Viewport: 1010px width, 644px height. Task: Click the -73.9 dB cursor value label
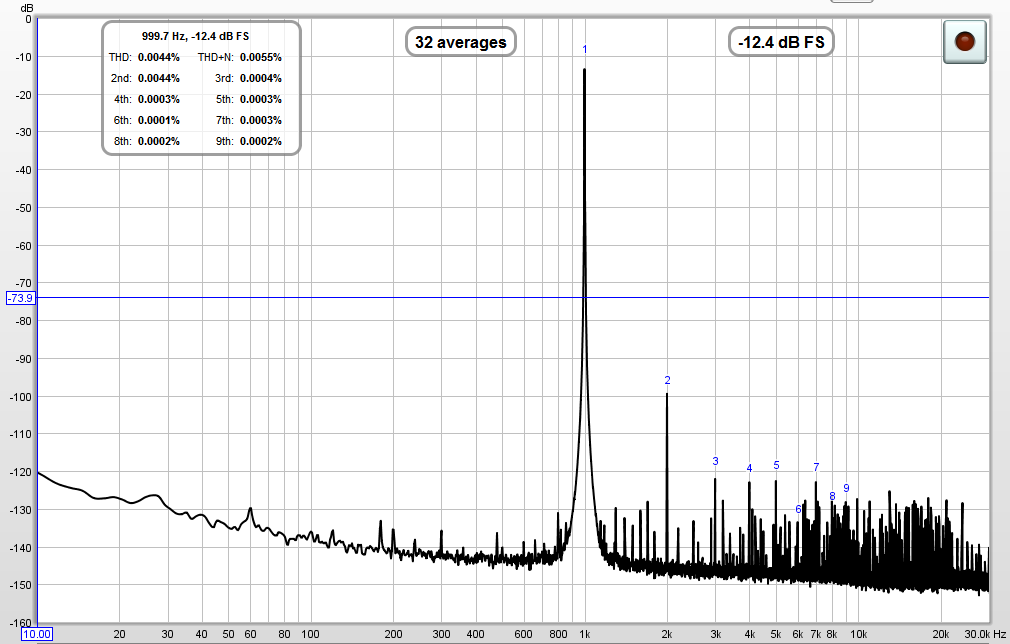[20, 298]
